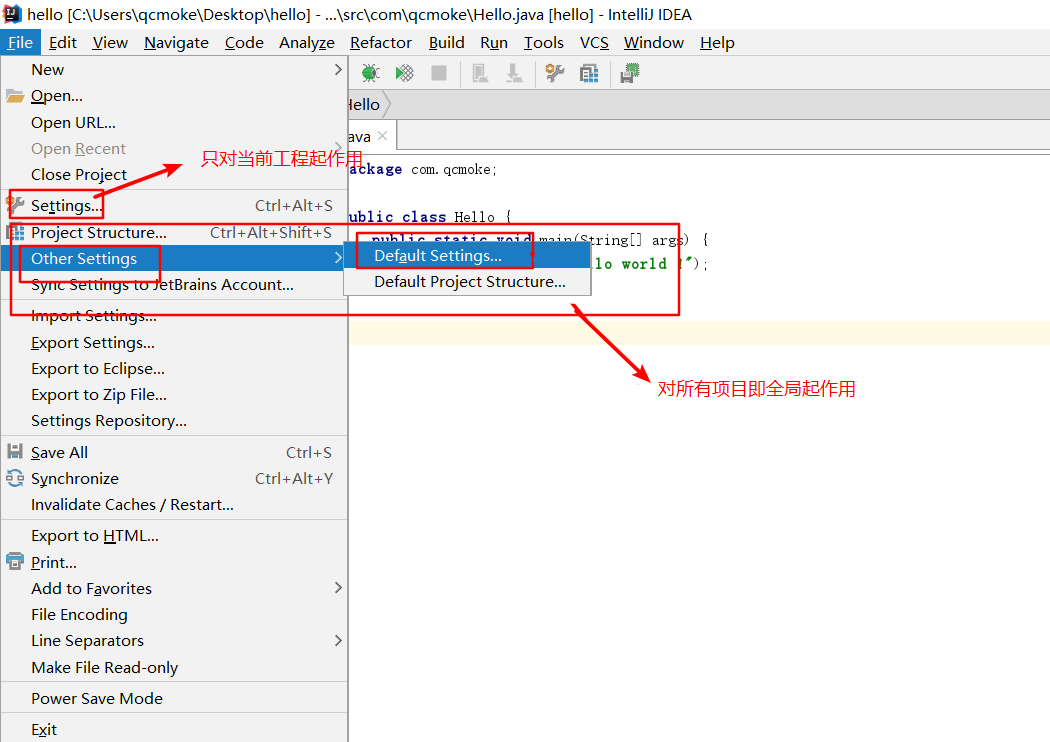Choose Add to Favorites
The height and width of the screenshot is (742, 1050).
tap(174, 589)
